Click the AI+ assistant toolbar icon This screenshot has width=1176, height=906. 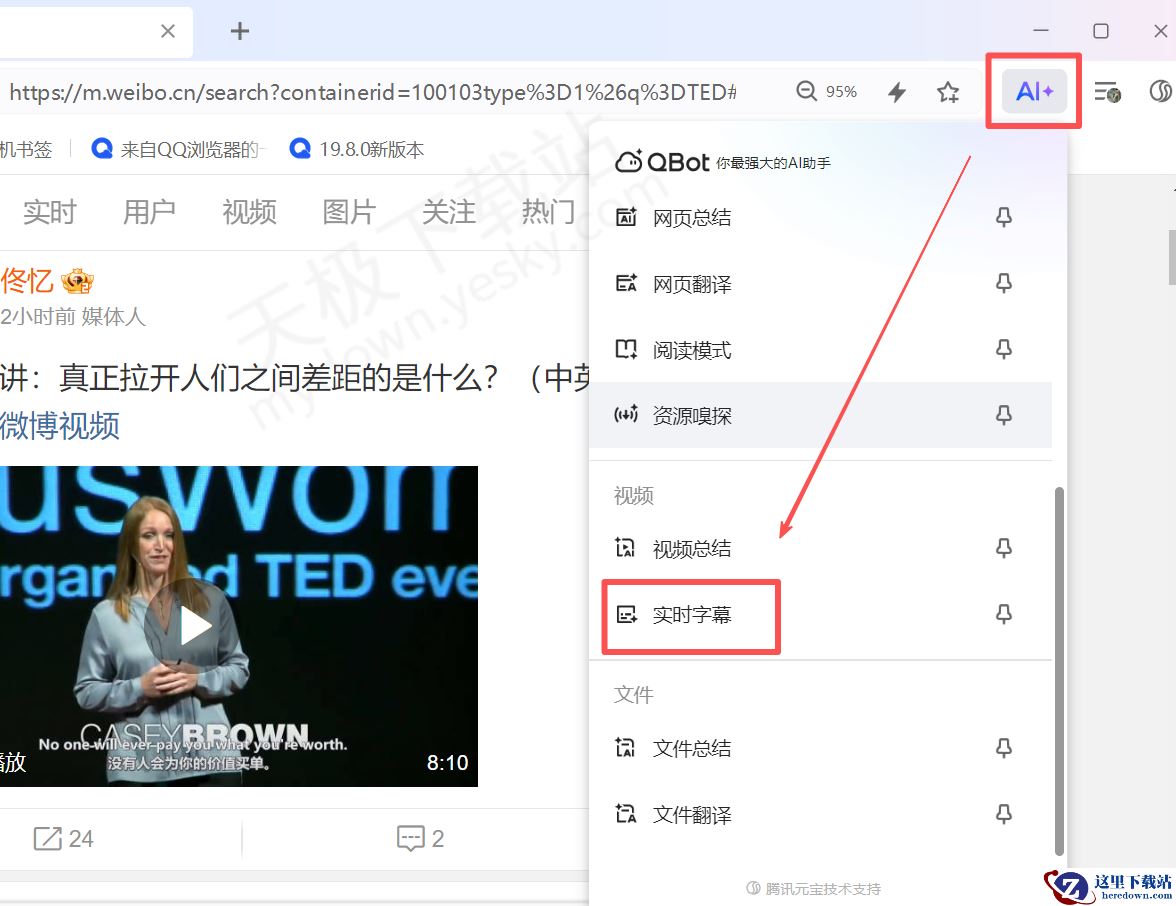click(x=1032, y=91)
